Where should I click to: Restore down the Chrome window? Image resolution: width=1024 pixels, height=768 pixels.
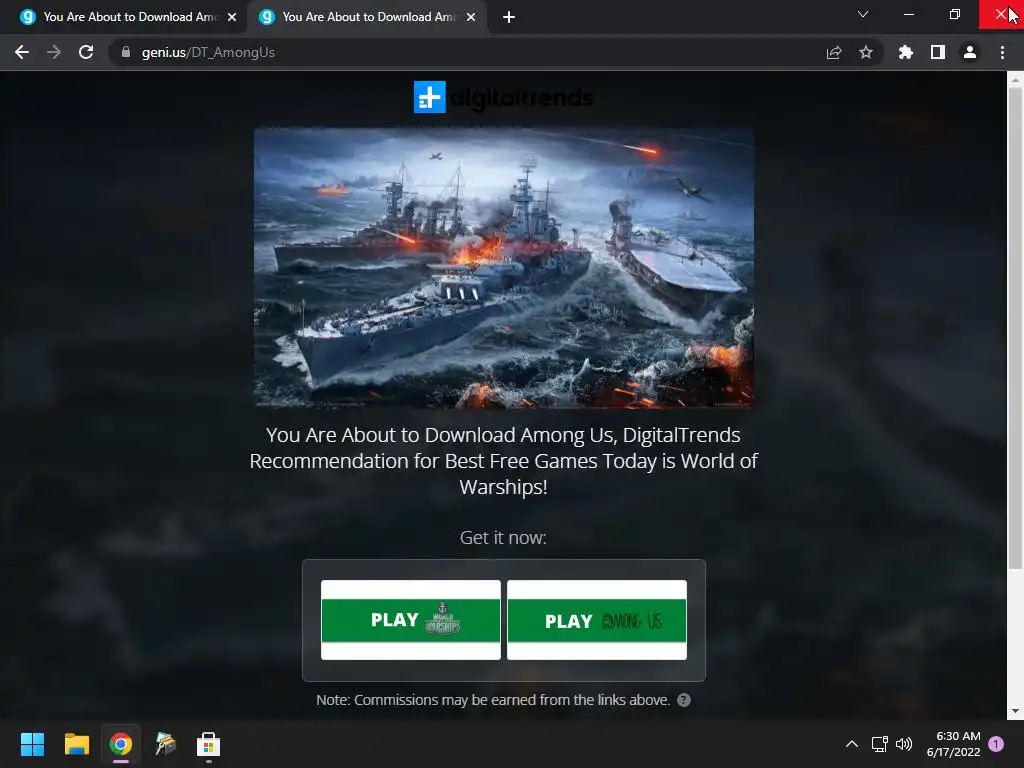[x=955, y=14]
